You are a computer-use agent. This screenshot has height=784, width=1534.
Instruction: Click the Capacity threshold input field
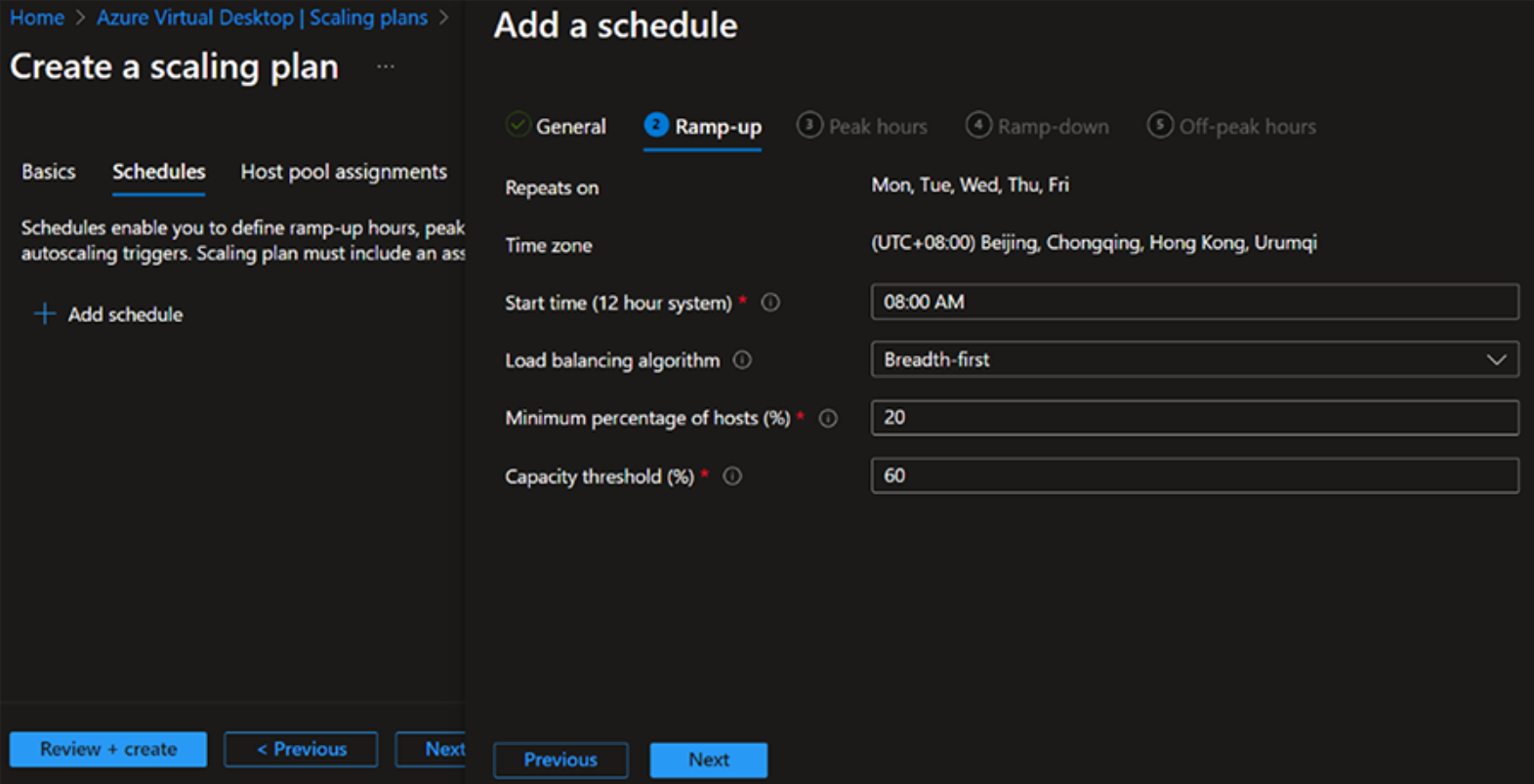1193,475
